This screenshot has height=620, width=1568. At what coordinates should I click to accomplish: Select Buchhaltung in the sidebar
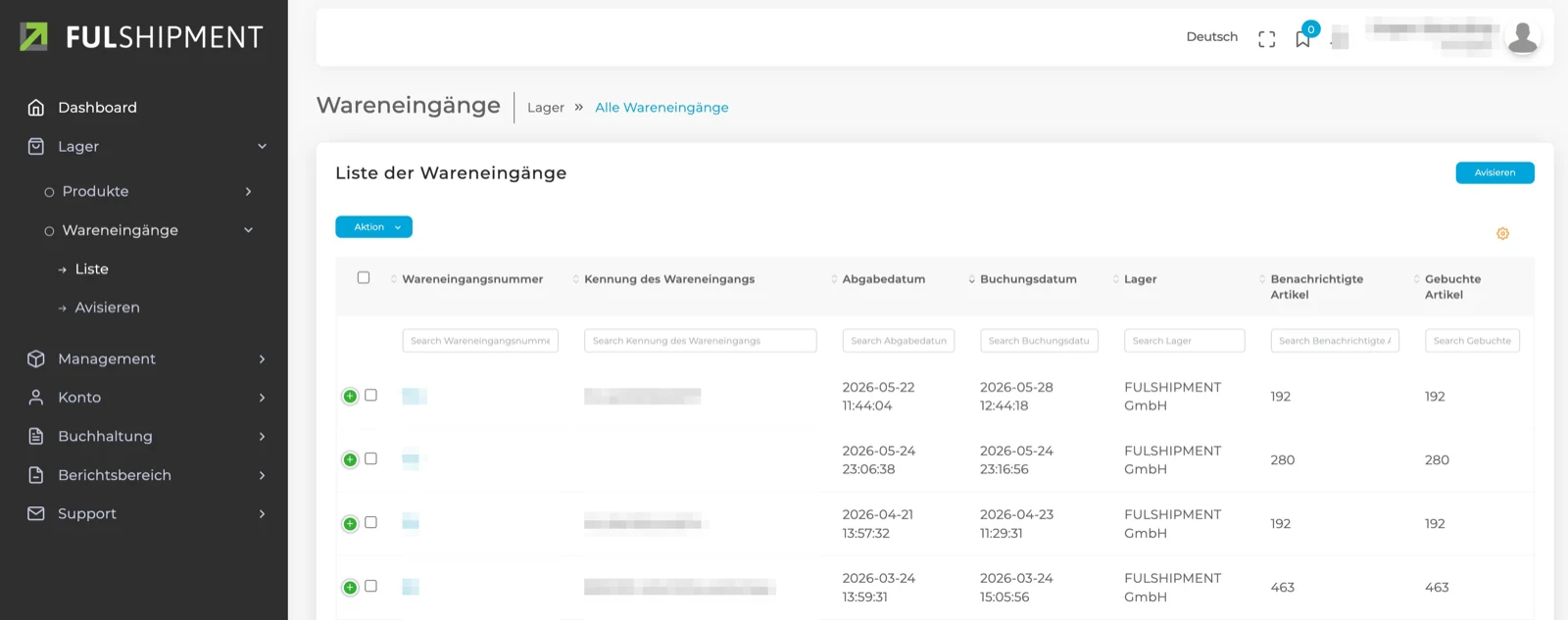[105, 437]
